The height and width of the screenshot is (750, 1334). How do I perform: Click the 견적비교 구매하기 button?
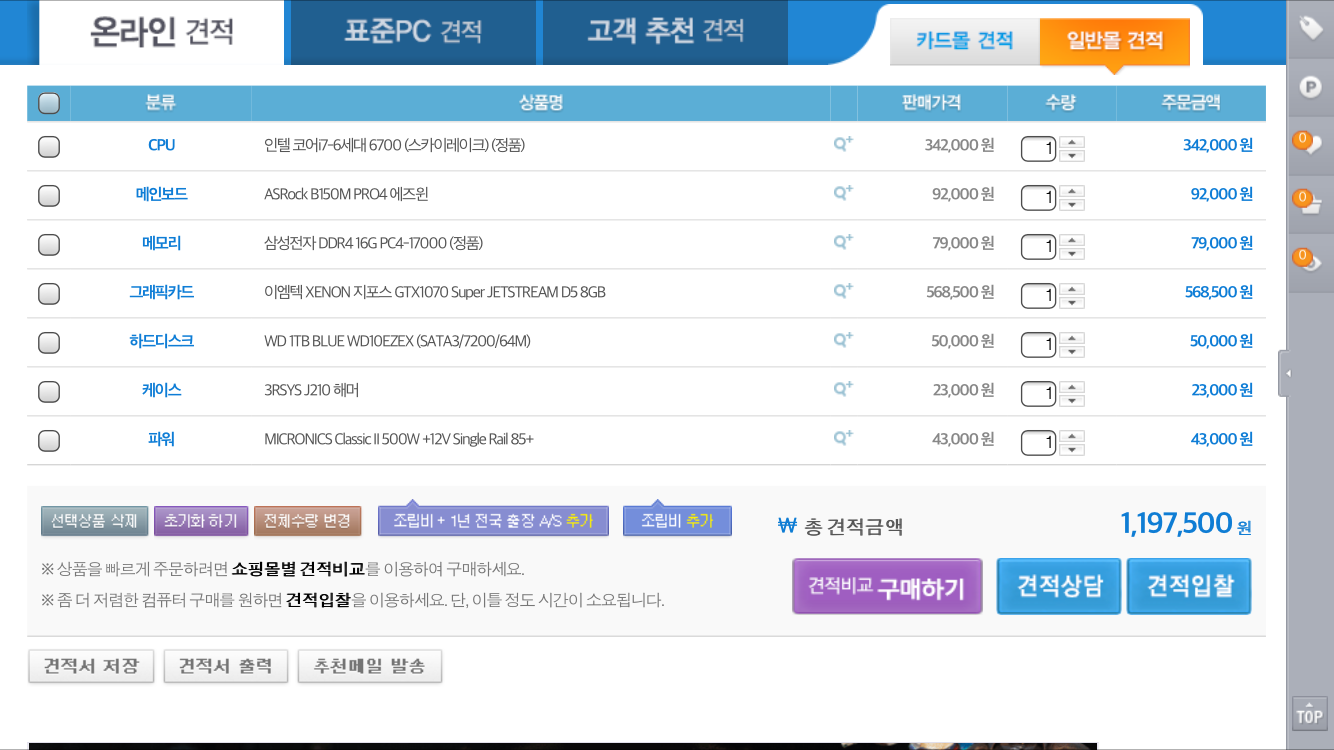click(x=887, y=587)
